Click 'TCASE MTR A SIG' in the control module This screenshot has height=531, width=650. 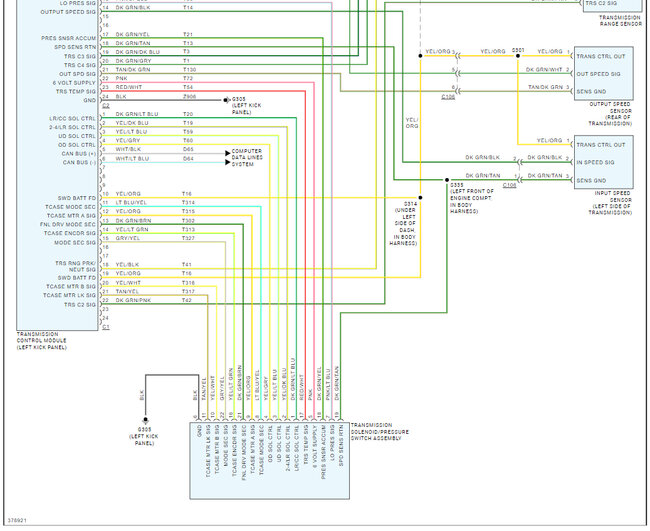[x=71, y=216]
